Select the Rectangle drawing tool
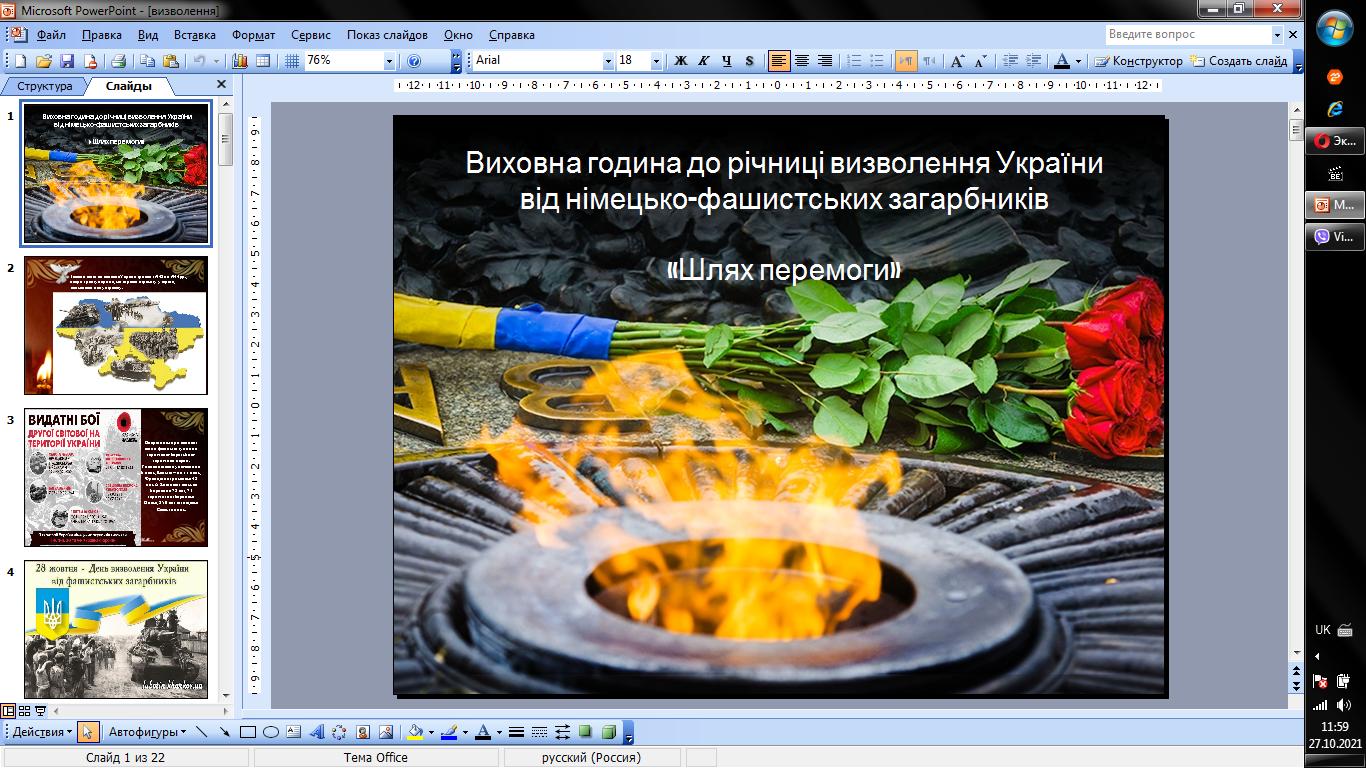 pos(249,732)
